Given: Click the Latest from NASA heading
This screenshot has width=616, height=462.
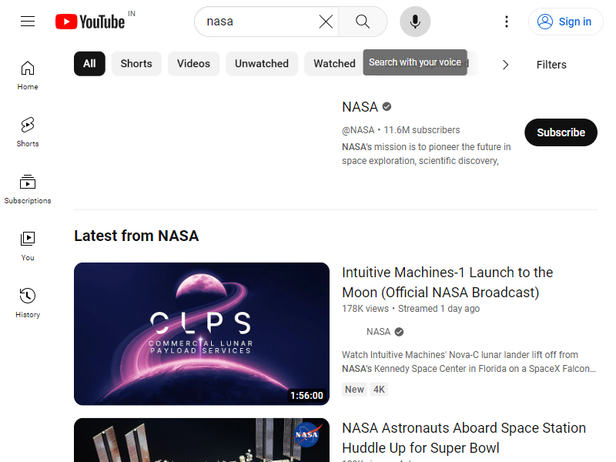Looking at the screenshot, I should (136, 236).
